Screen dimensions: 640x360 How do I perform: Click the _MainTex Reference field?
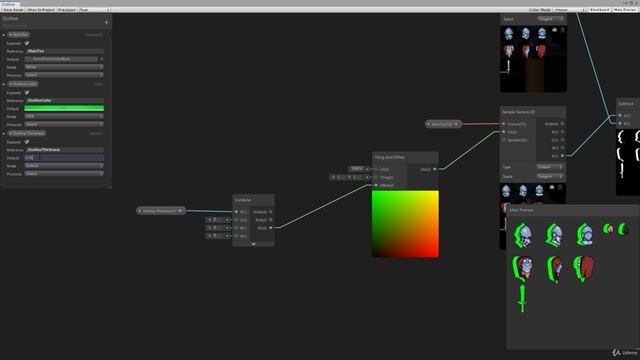[x=64, y=51]
